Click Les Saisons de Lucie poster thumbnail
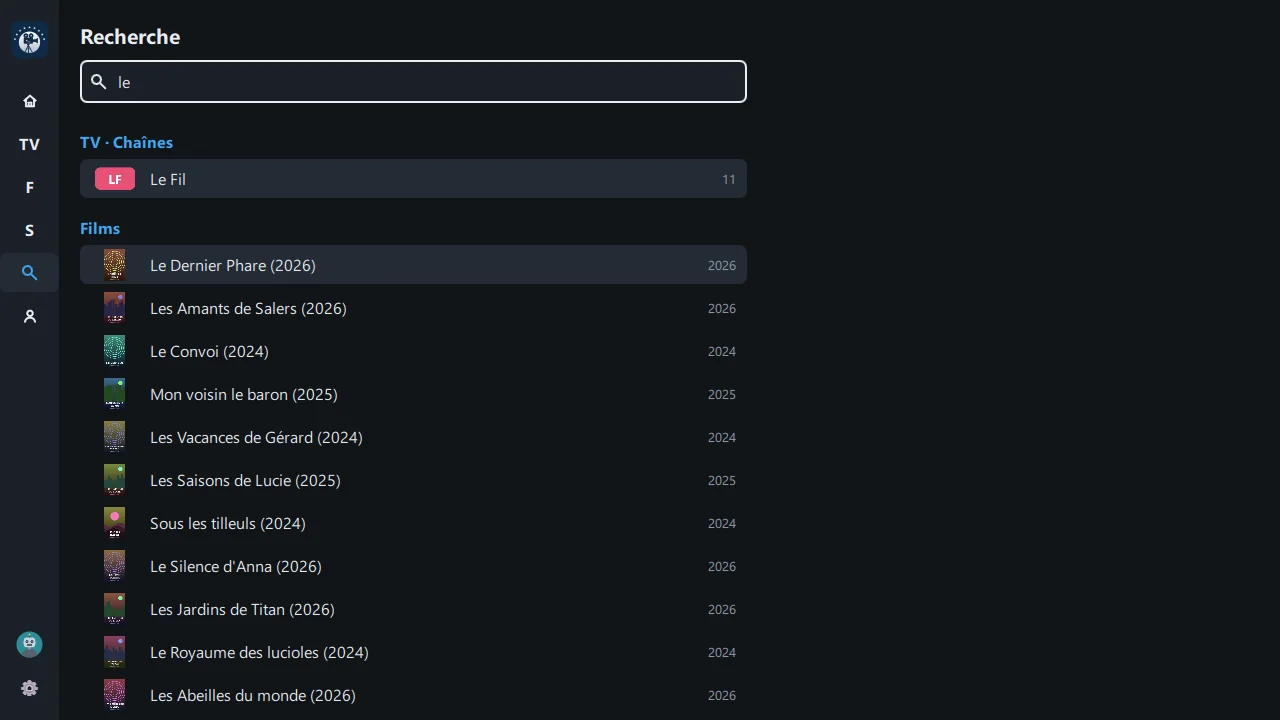The width and height of the screenshot is (1280, 720). tap(115, 480)
